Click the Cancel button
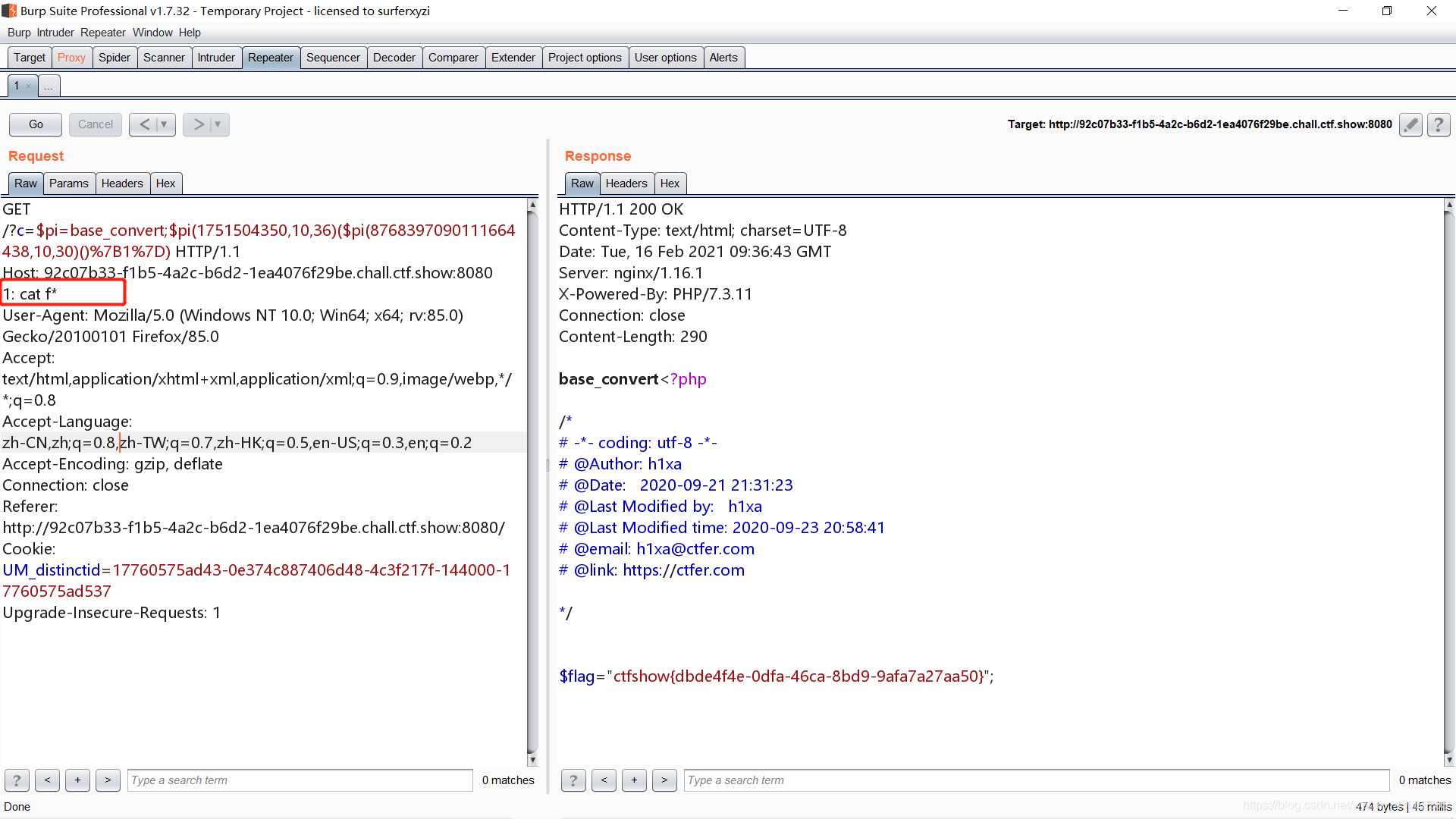Image resolution: width=1456 pixels, height=819 pixels. (96, 124)
